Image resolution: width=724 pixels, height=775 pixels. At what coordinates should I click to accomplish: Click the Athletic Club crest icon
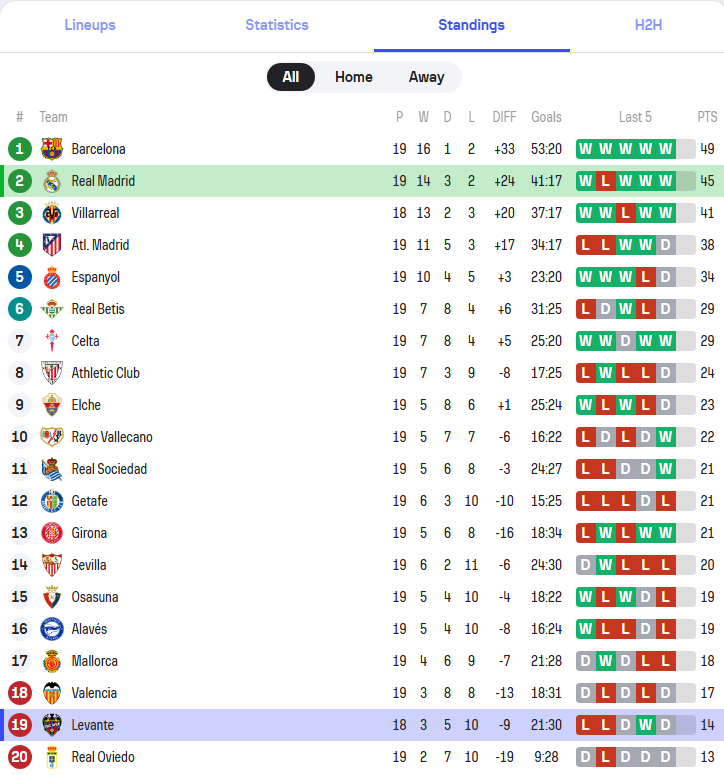tap(52, 373)
